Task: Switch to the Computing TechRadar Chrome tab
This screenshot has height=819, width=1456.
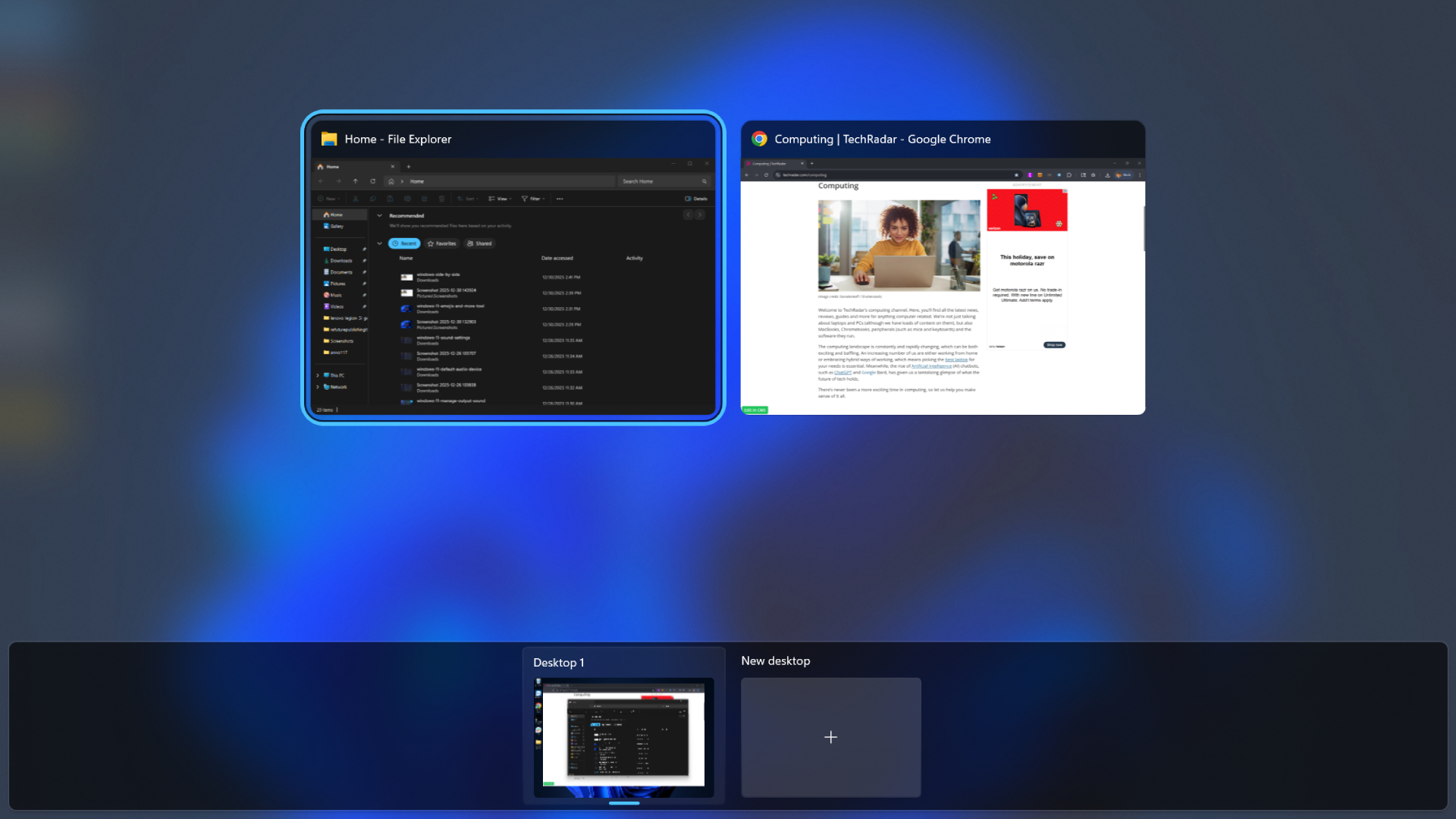Action: (x=769, y=163)
